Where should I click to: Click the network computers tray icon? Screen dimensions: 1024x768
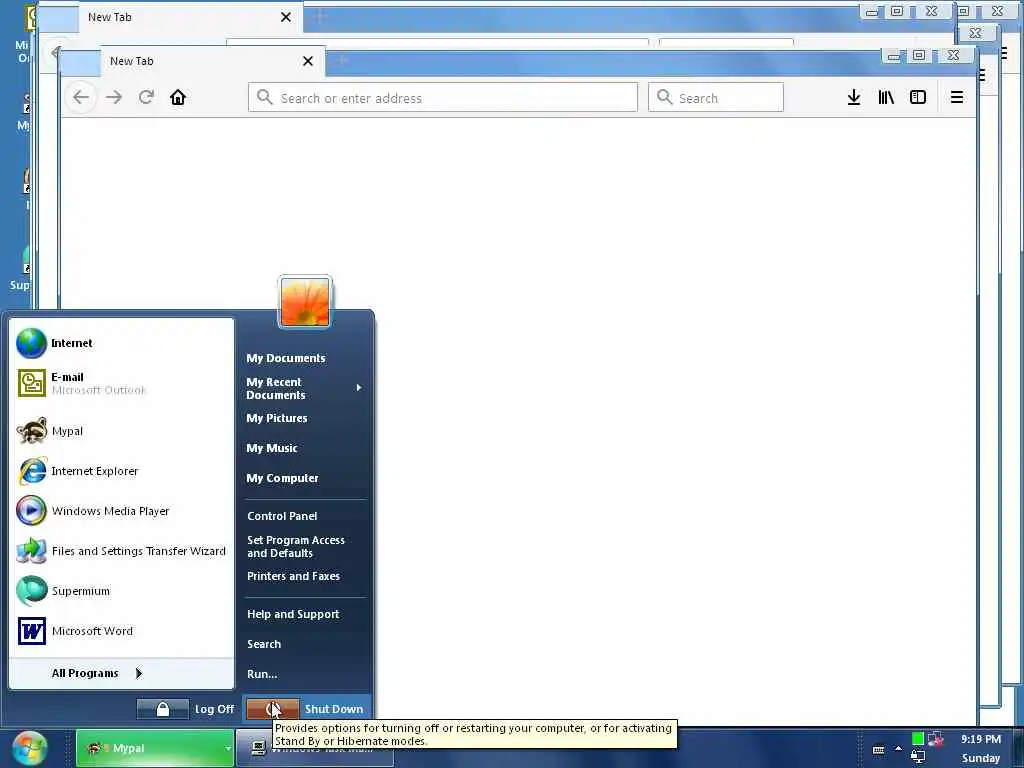(936, 739)
